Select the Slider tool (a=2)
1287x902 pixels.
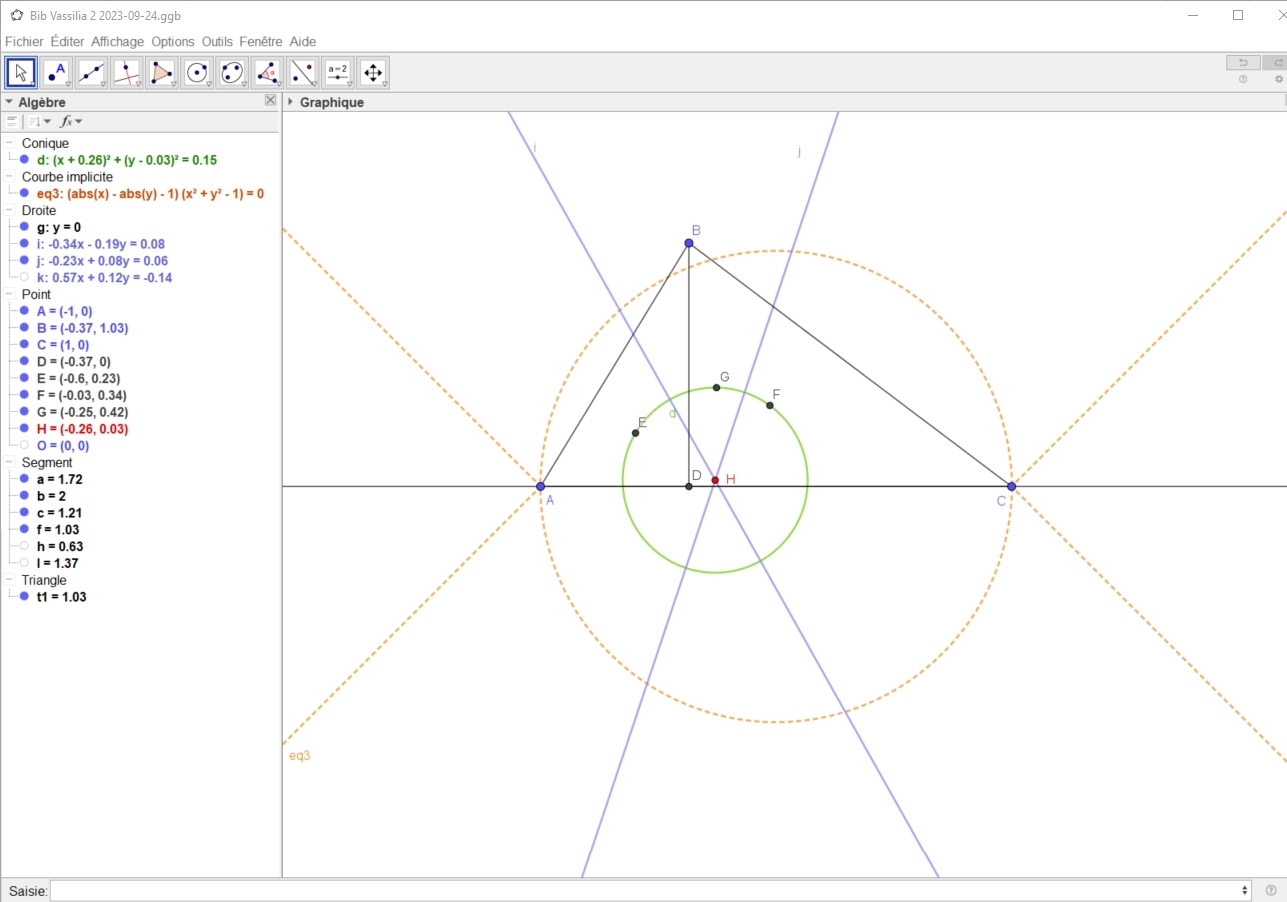tap(338, 72)
